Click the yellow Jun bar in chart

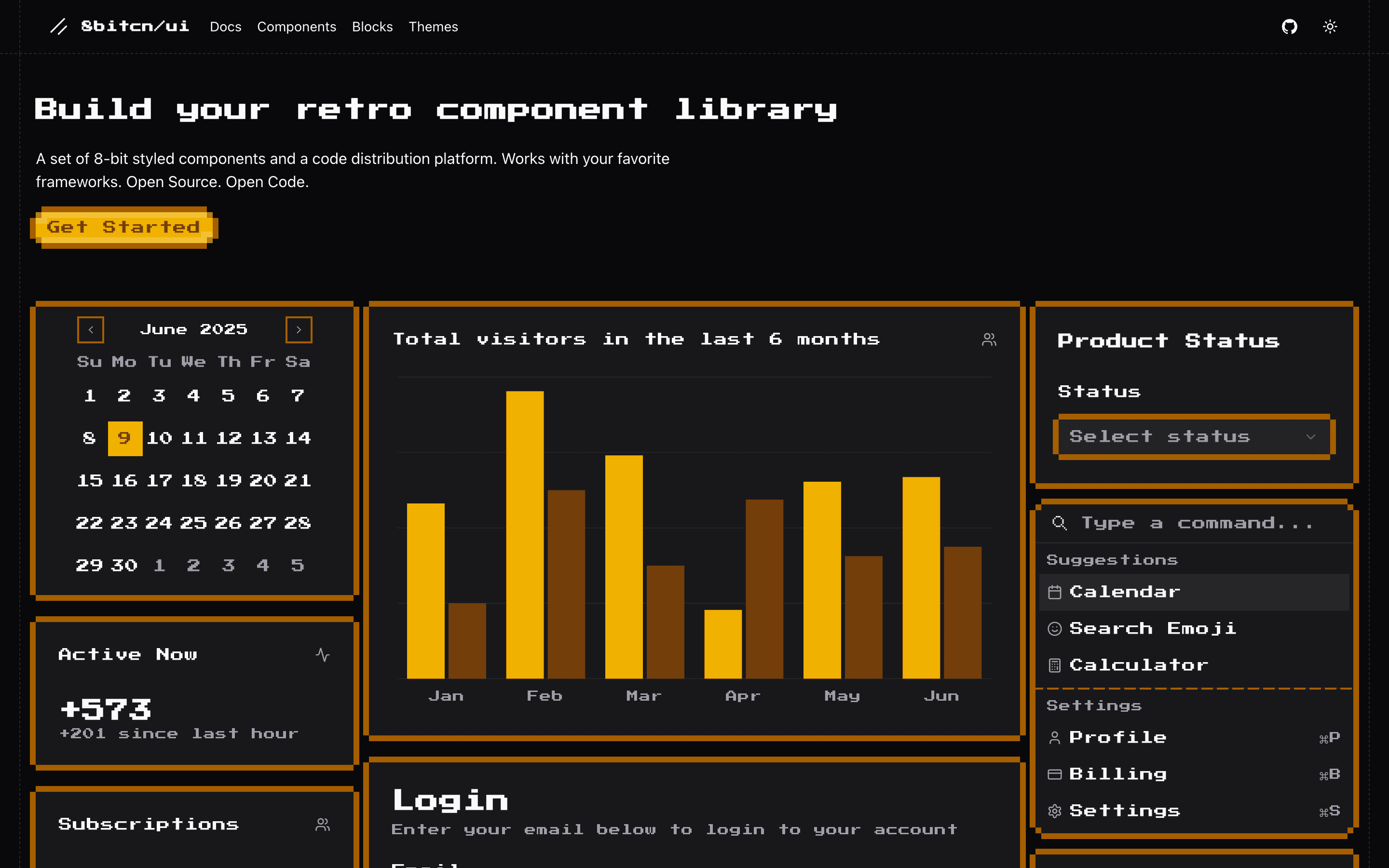pos(921,578)
